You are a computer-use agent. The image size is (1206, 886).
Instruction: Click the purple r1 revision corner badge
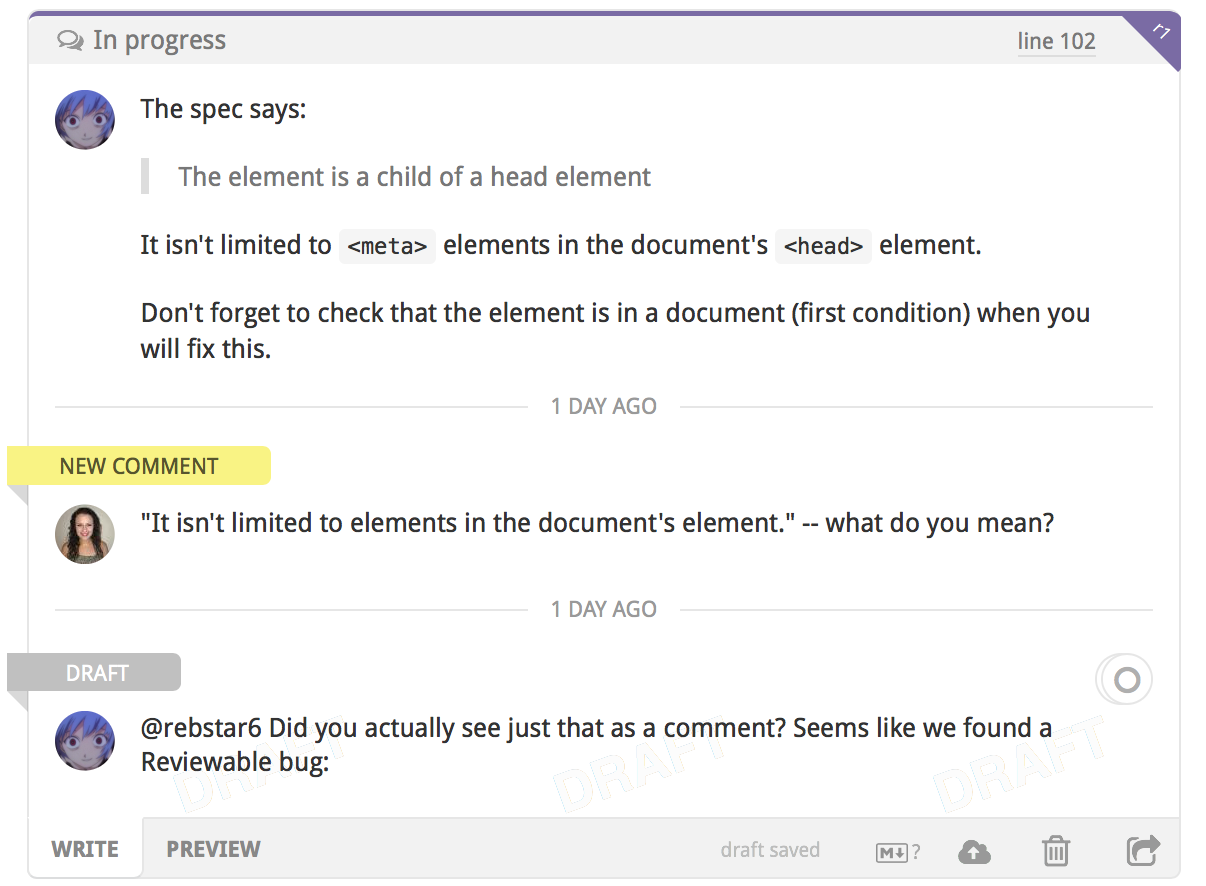tap(1160, 28)
